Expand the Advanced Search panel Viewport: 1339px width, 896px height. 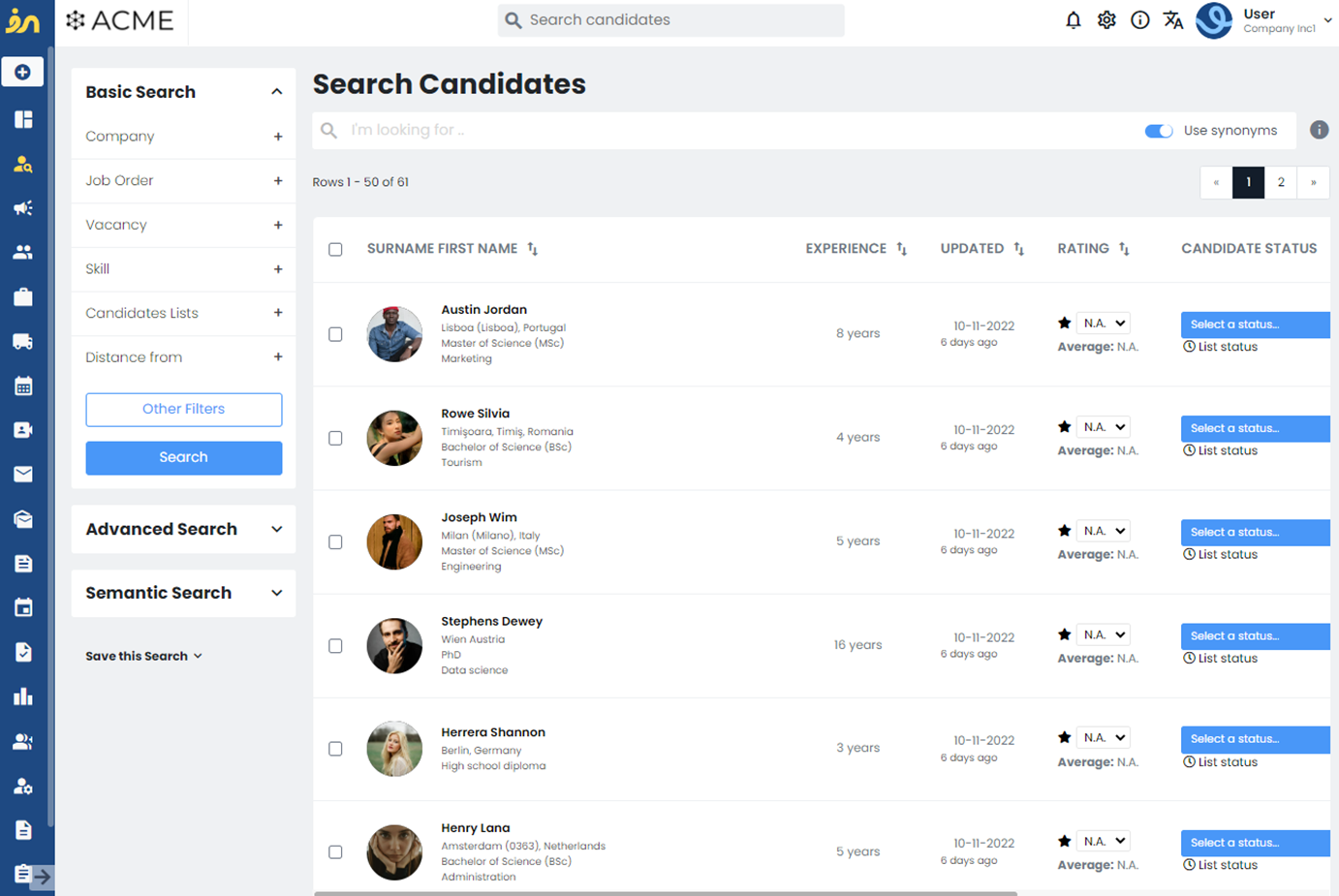tap(276, 530)
